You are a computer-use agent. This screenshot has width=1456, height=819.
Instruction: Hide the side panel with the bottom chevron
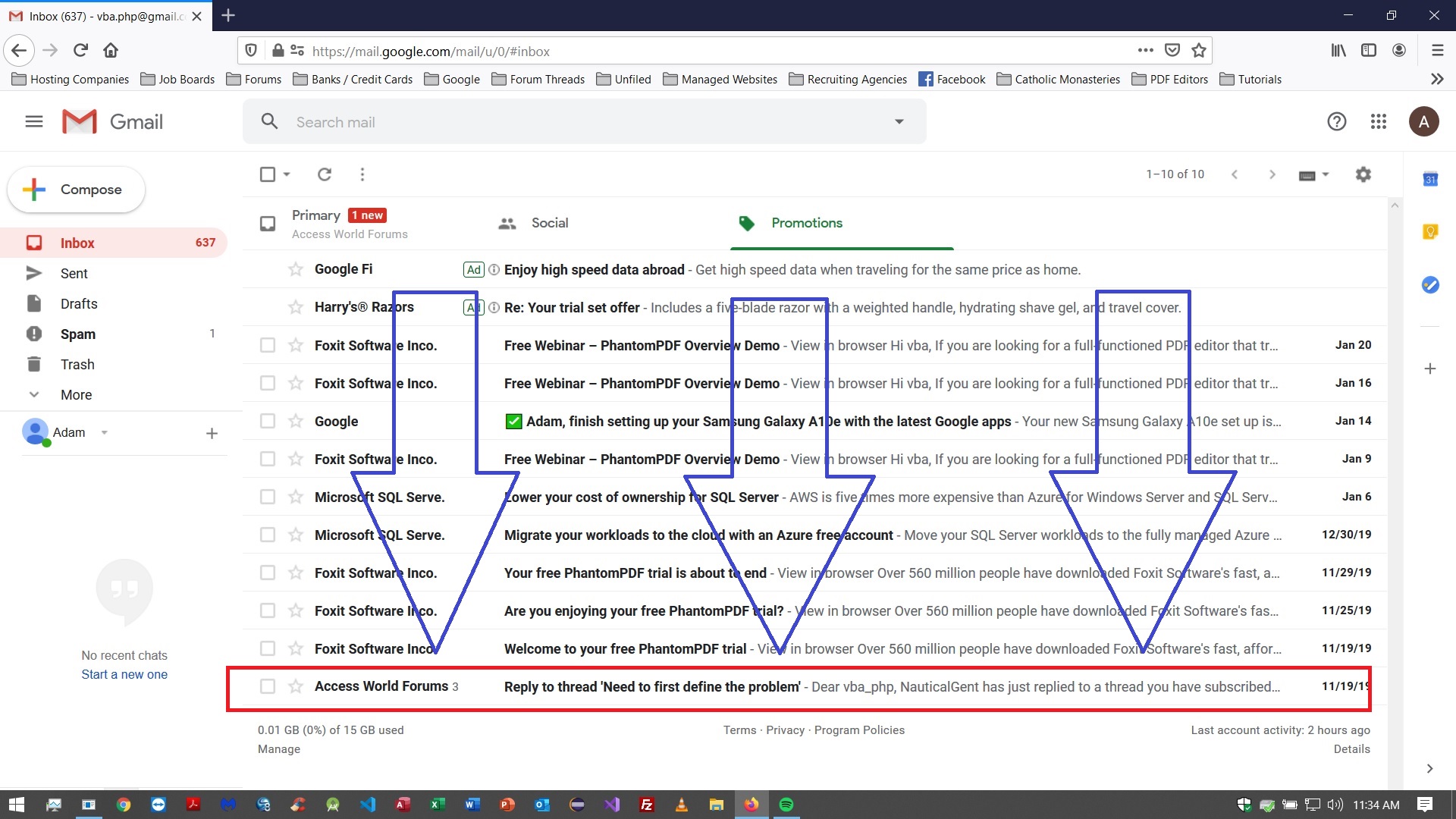point(1429,768)
